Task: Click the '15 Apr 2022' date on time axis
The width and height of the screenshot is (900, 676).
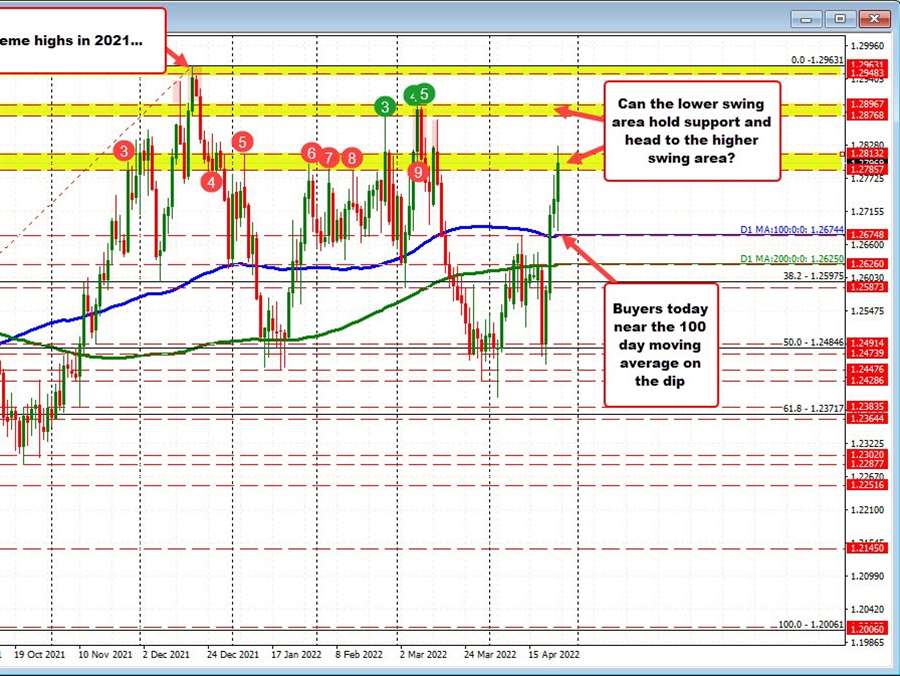Action: pyautogui.click(x=553, y=655)
